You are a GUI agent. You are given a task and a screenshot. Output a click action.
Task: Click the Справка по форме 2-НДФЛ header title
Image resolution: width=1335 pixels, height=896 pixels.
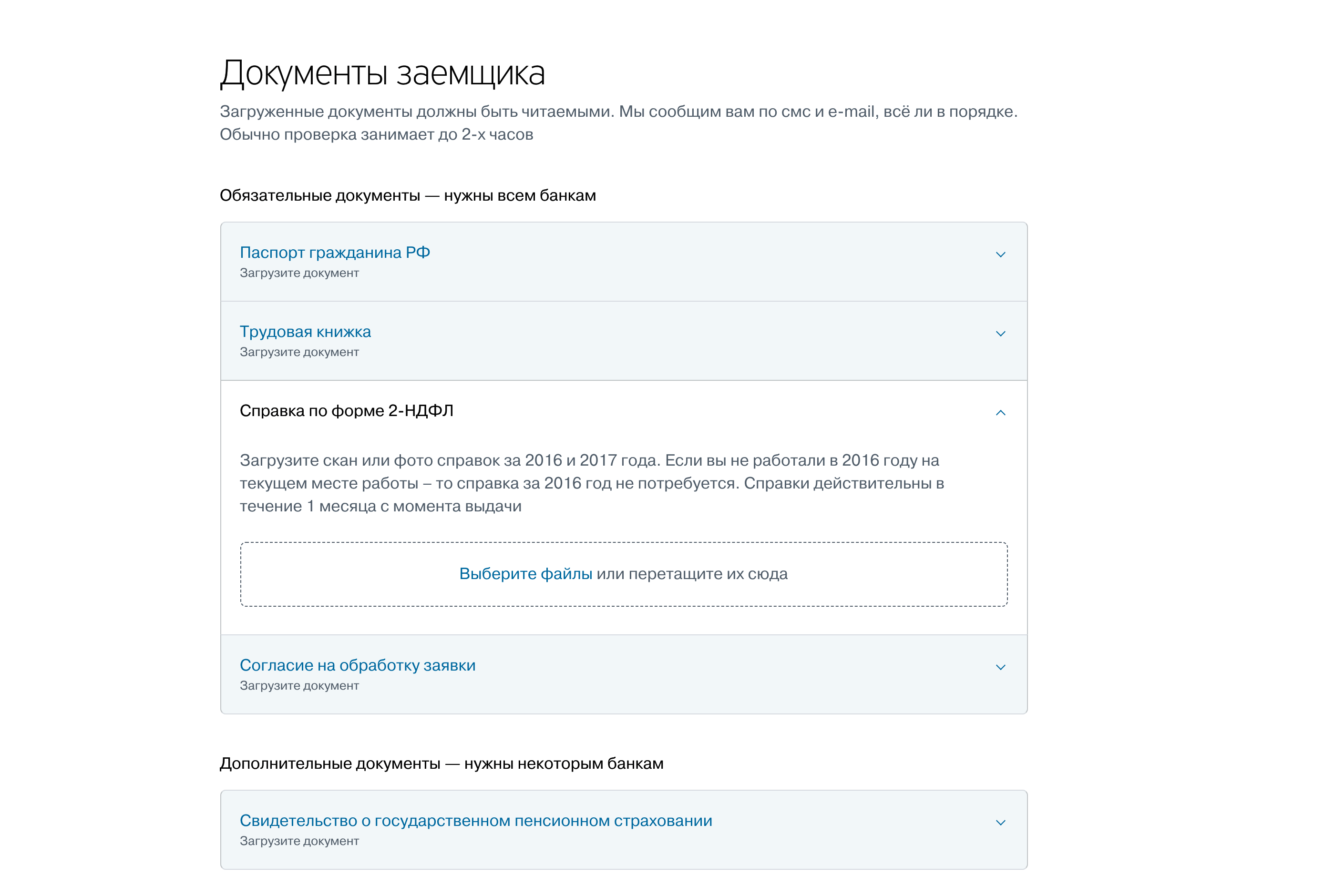pyautogui.click(x=346, y=410)
